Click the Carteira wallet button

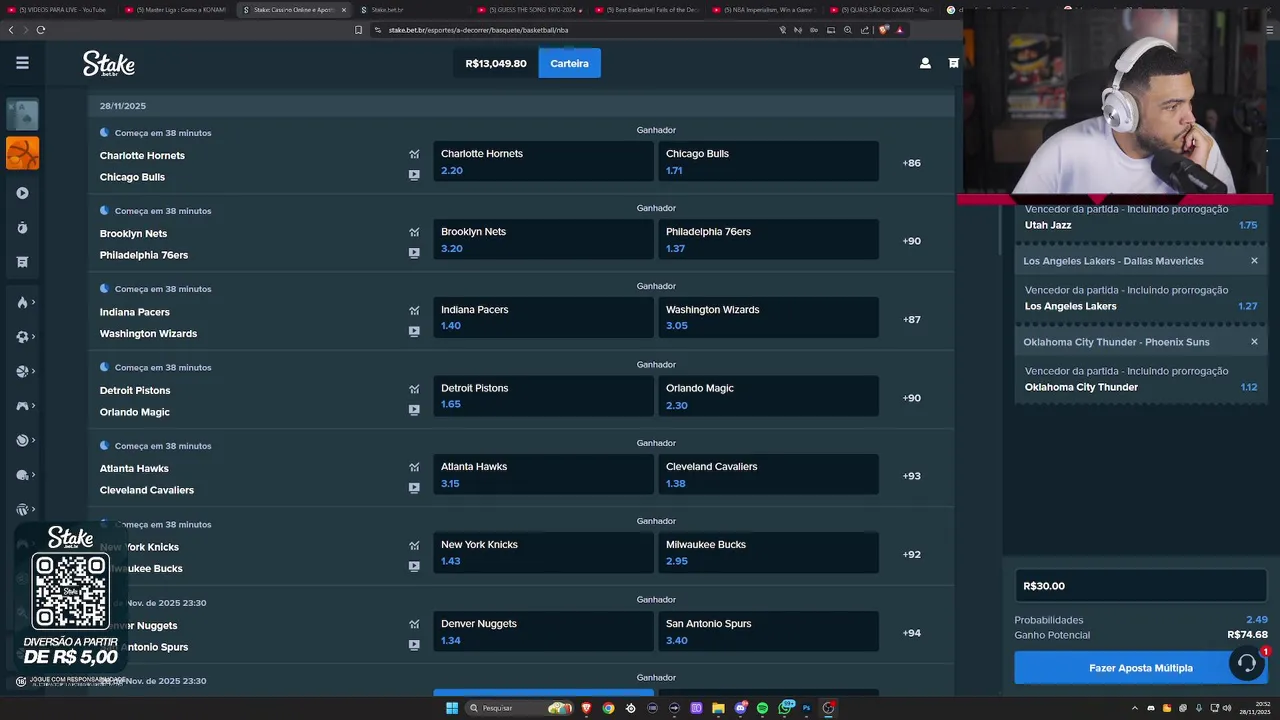[x=569, y=63]
